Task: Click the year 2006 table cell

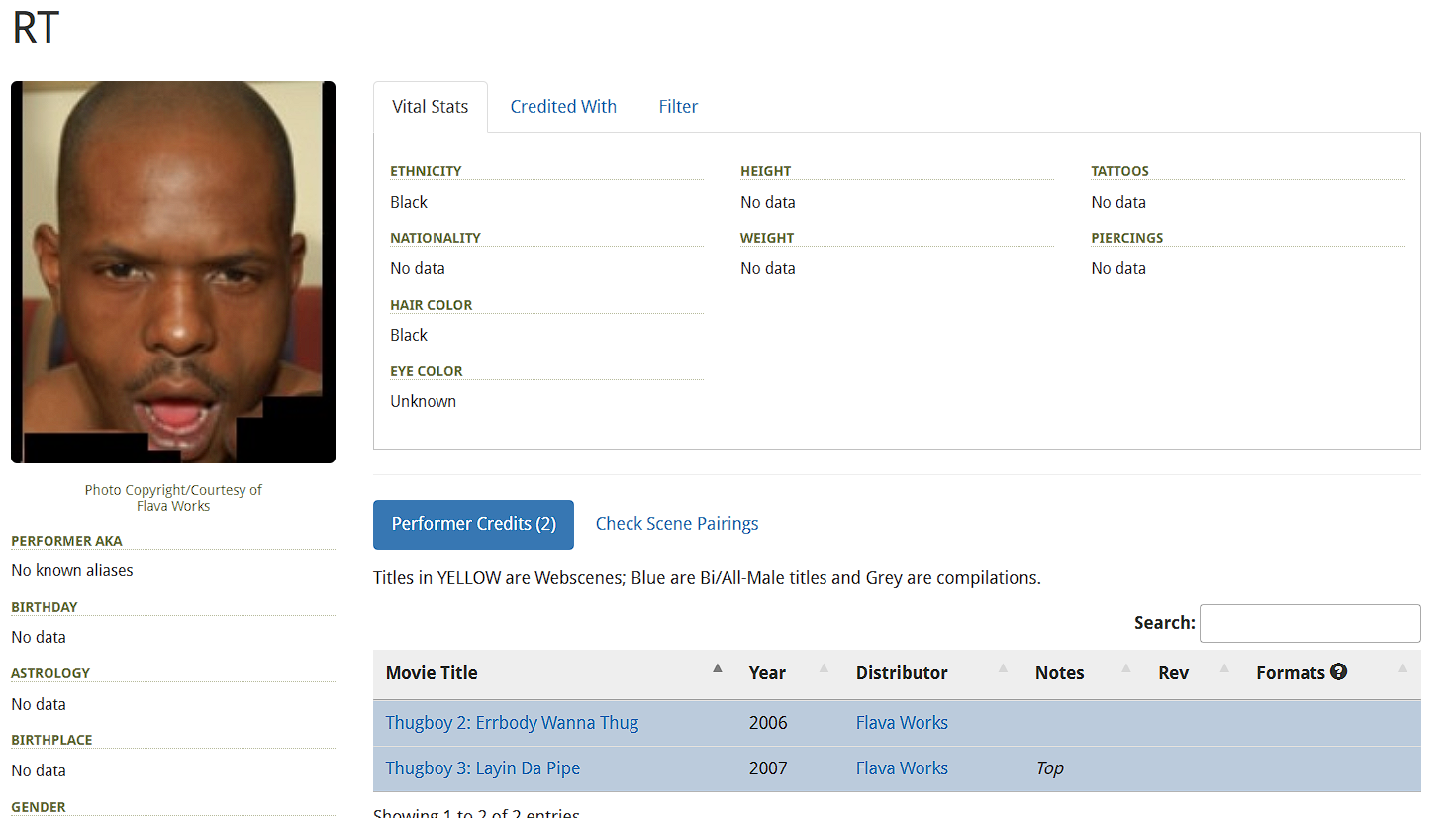Action: 768,723
